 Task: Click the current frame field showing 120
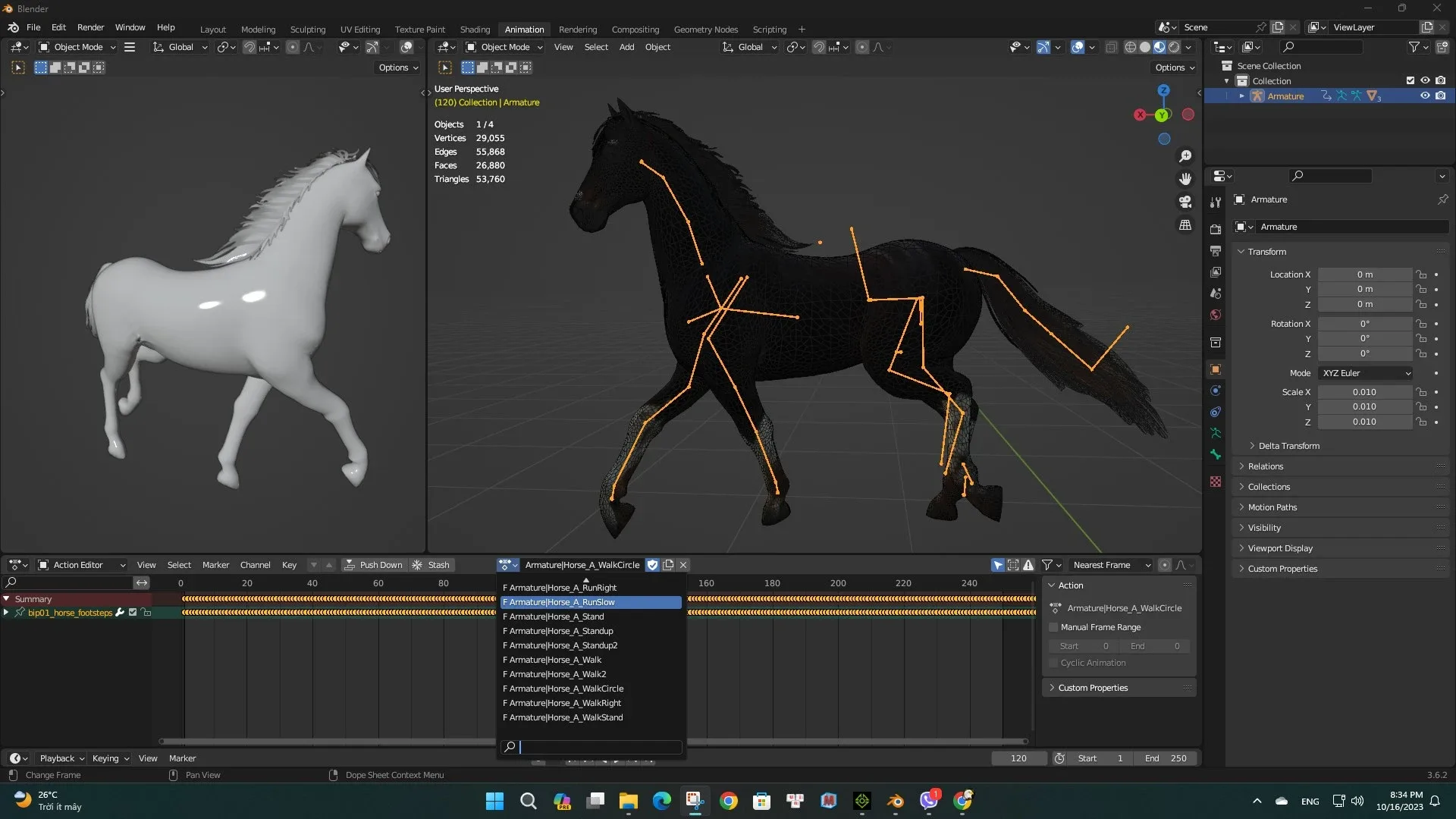(x=1018, y=758)
